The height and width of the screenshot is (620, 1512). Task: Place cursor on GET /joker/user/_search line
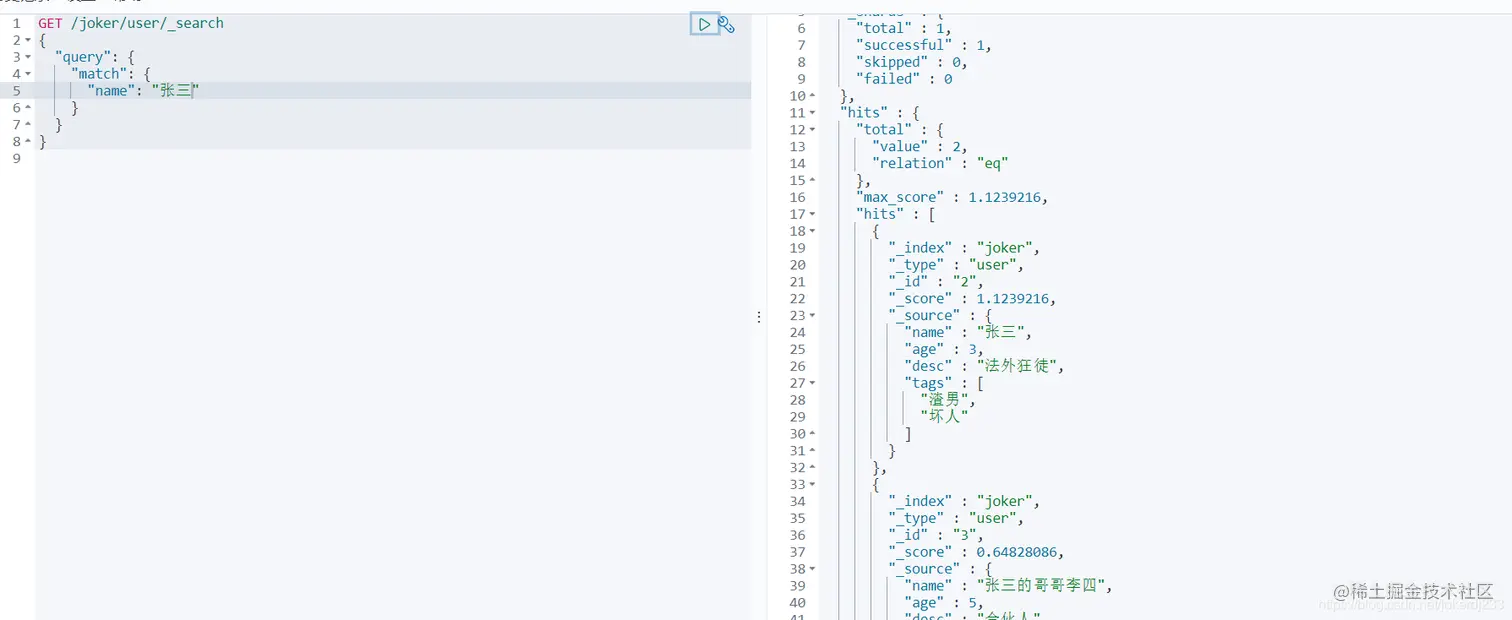point(131,23)
